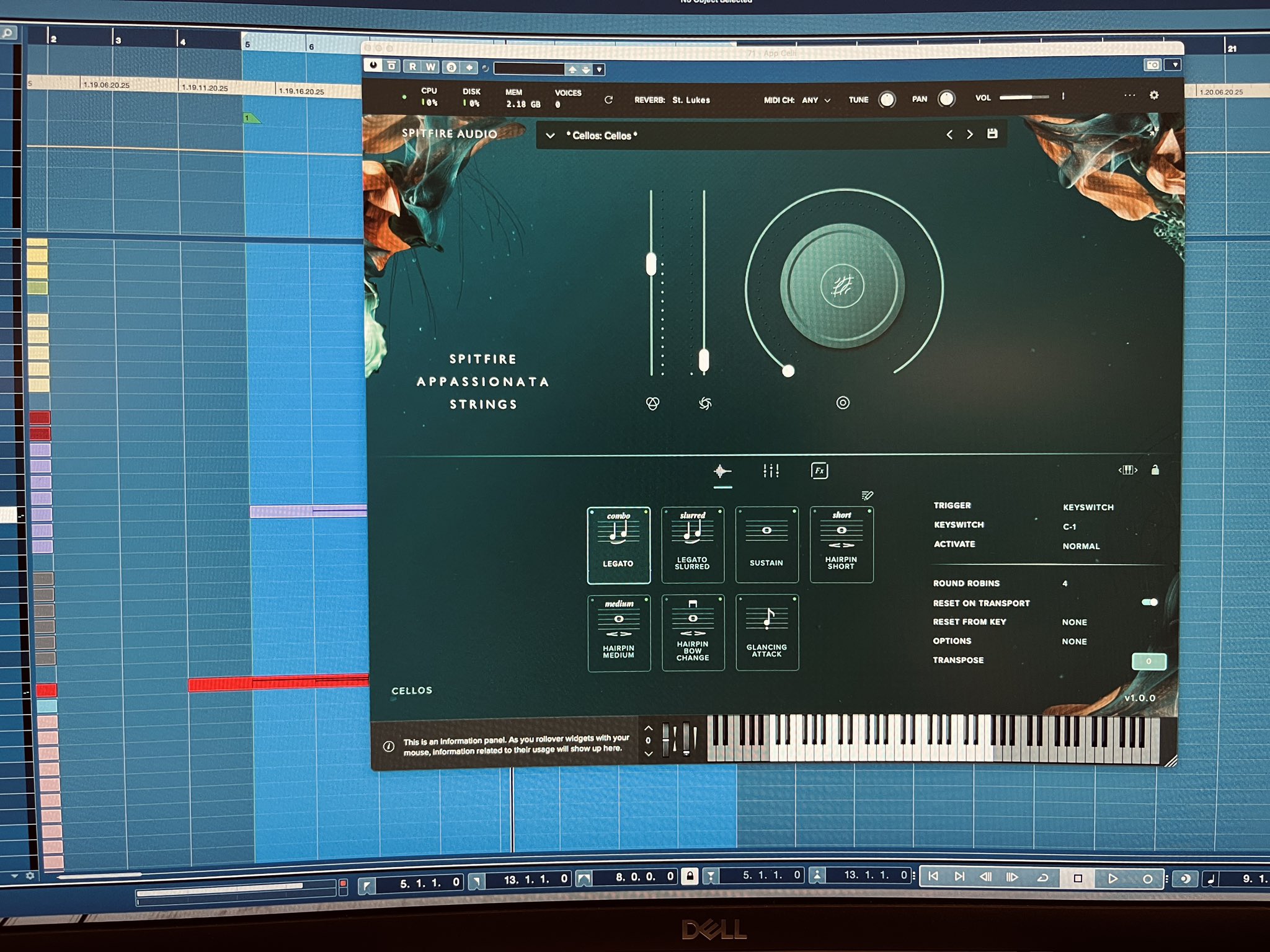The width and height of the screenshot is (1270, 952).
Task: Toggle the plugin Read automation button
Action: pyautogui.click(x=412, y=66)
